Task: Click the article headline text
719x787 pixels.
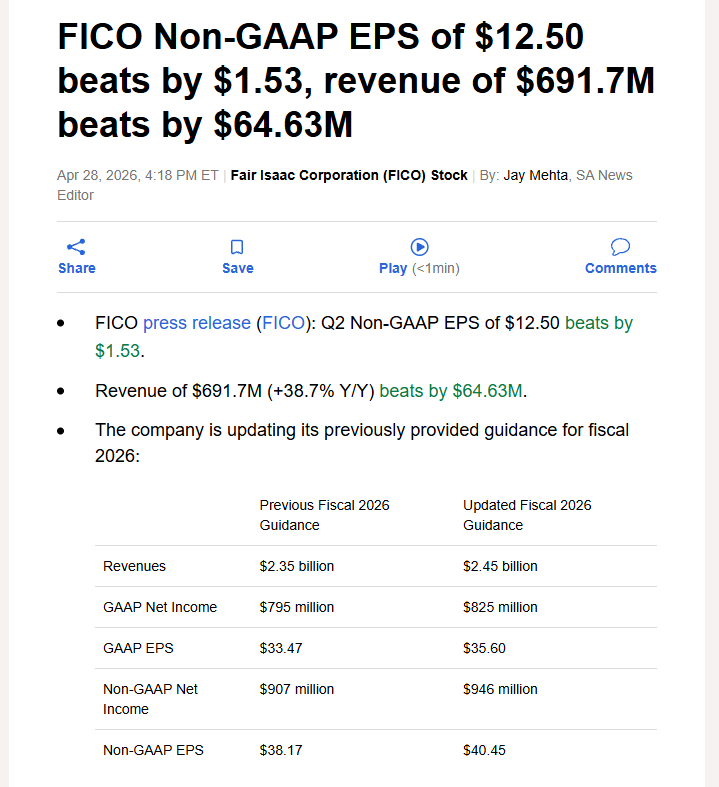Action: click(356, 80)
